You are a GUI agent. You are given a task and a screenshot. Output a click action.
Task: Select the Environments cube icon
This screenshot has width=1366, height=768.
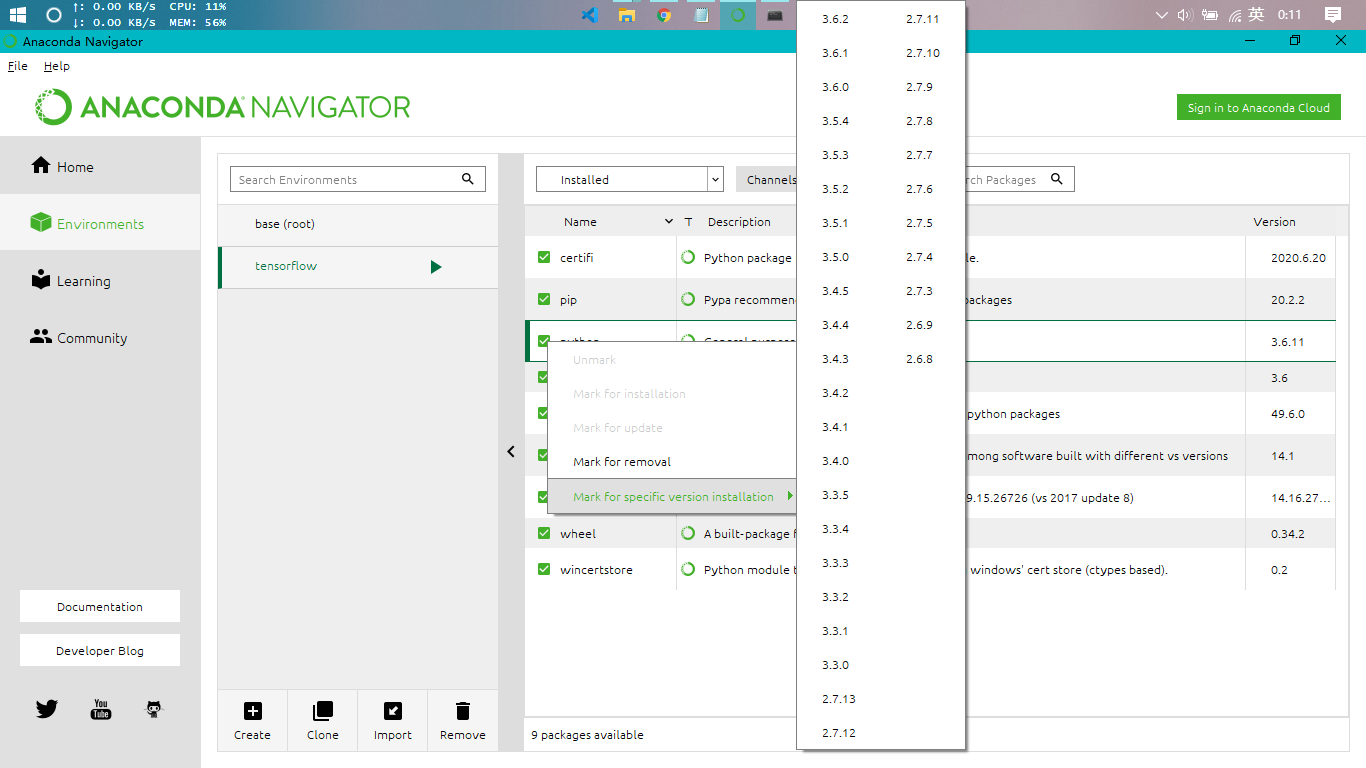coord(41,223)
